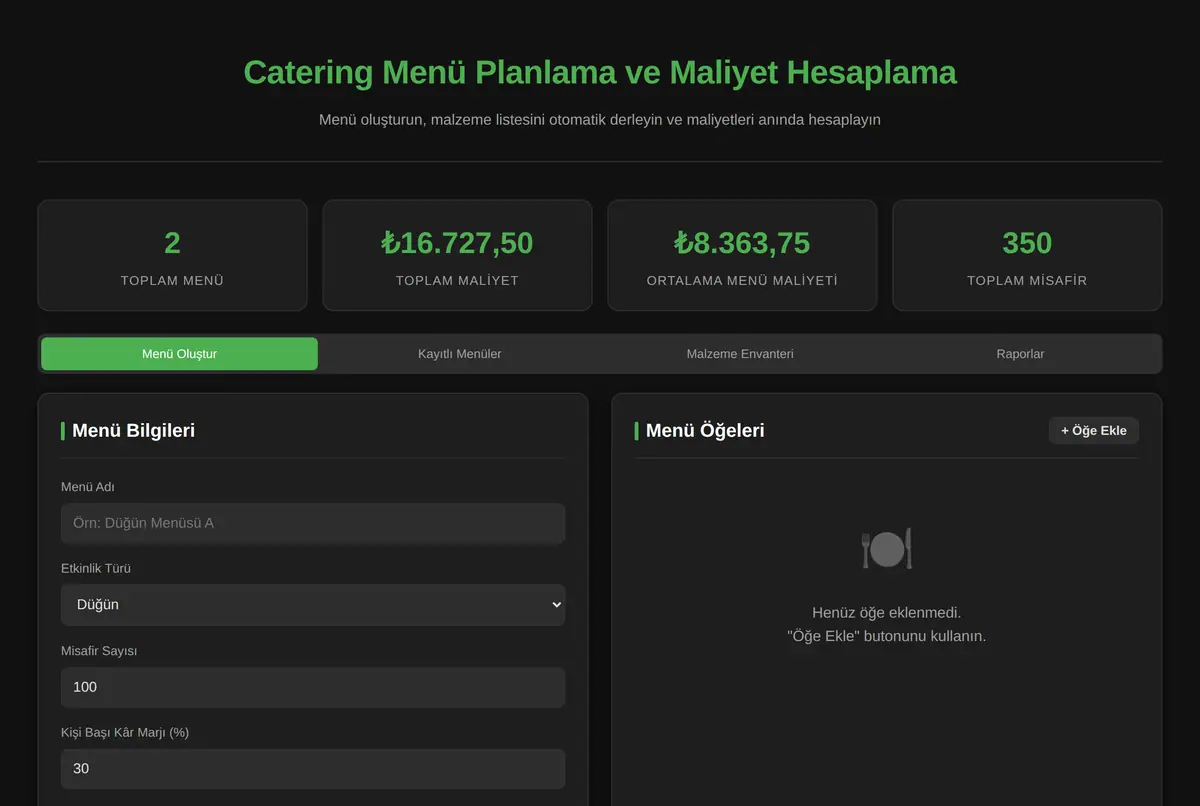The width and height of the screenshot is (1200, 806).
Task: Go to the Malzeme Envanteri tab
Action: tap(740, 354)
